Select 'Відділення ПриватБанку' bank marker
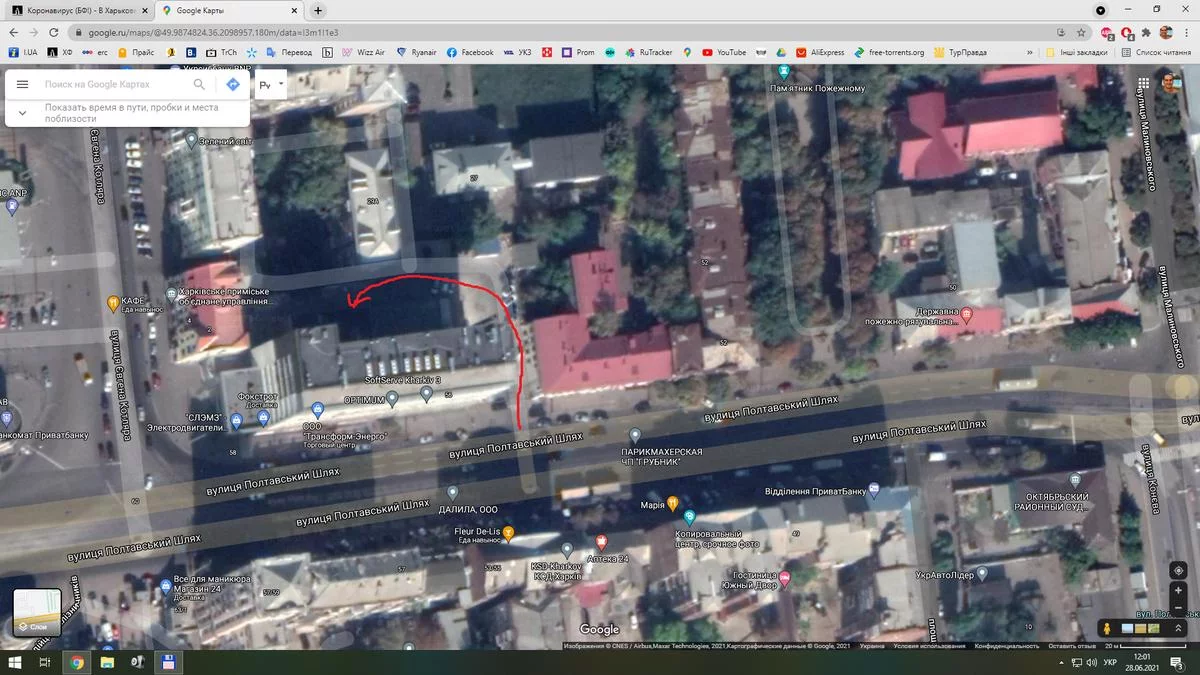The image size is (1200, 675). (x=874, y=490)
